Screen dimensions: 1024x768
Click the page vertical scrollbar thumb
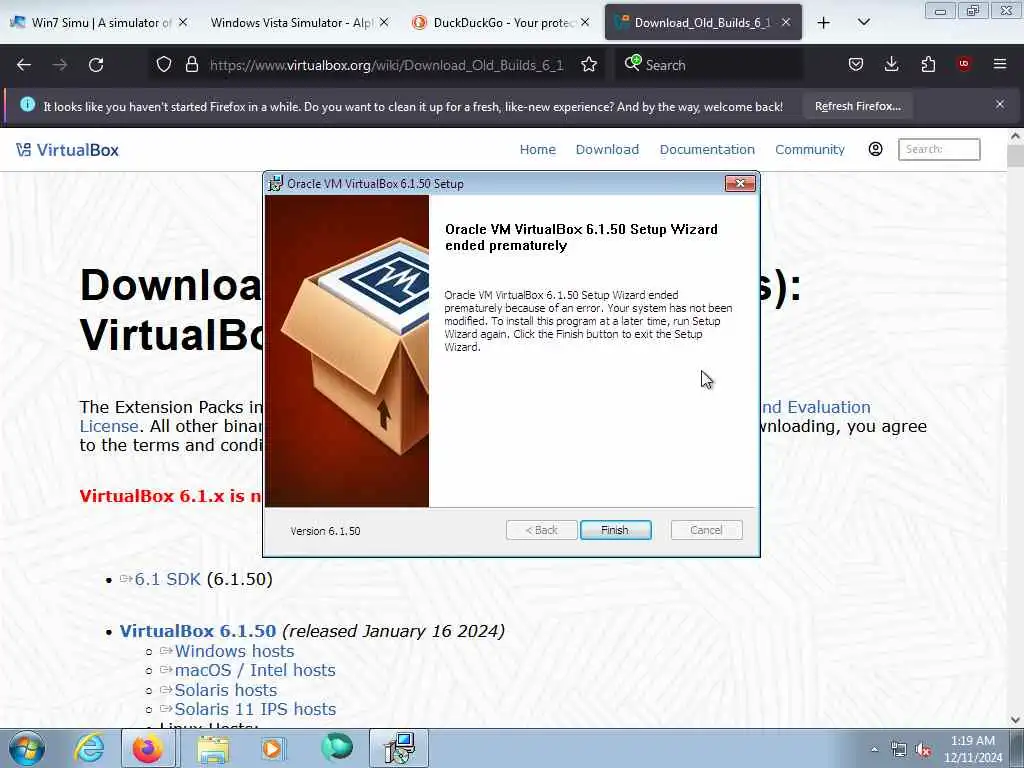click(x=1015, y=157)
